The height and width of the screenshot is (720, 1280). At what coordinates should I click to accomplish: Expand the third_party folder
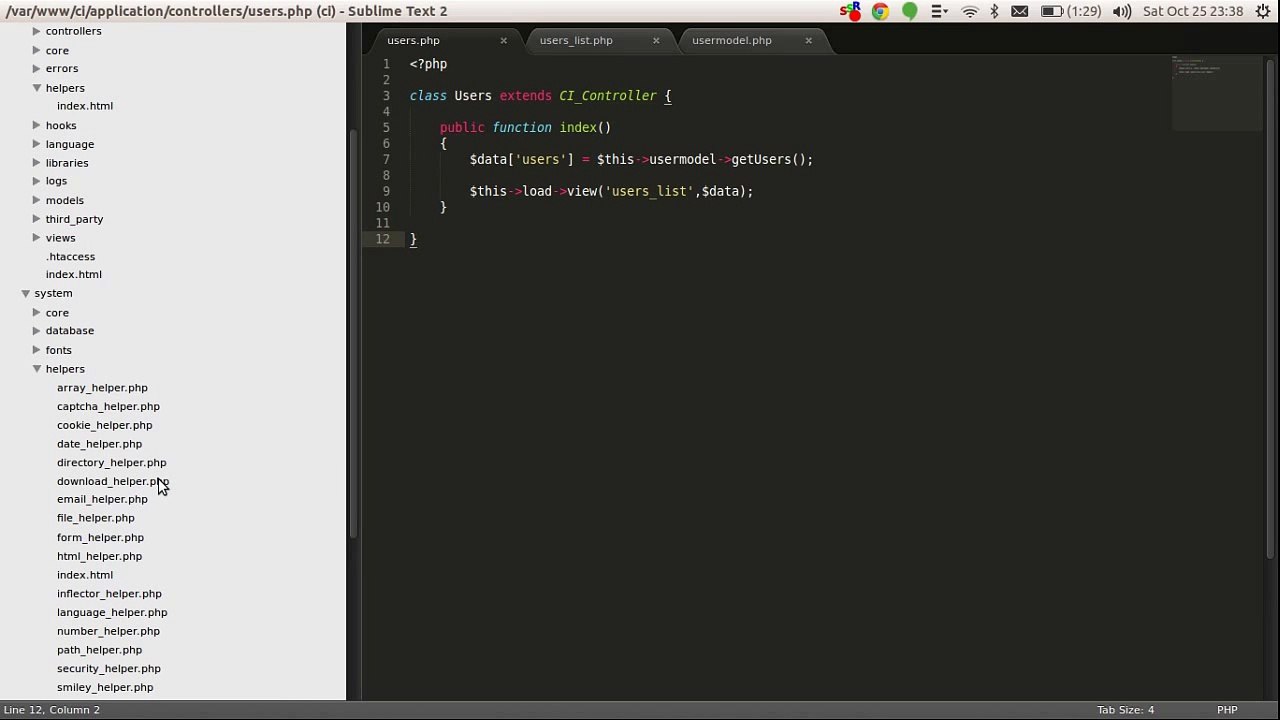[36, 219]
